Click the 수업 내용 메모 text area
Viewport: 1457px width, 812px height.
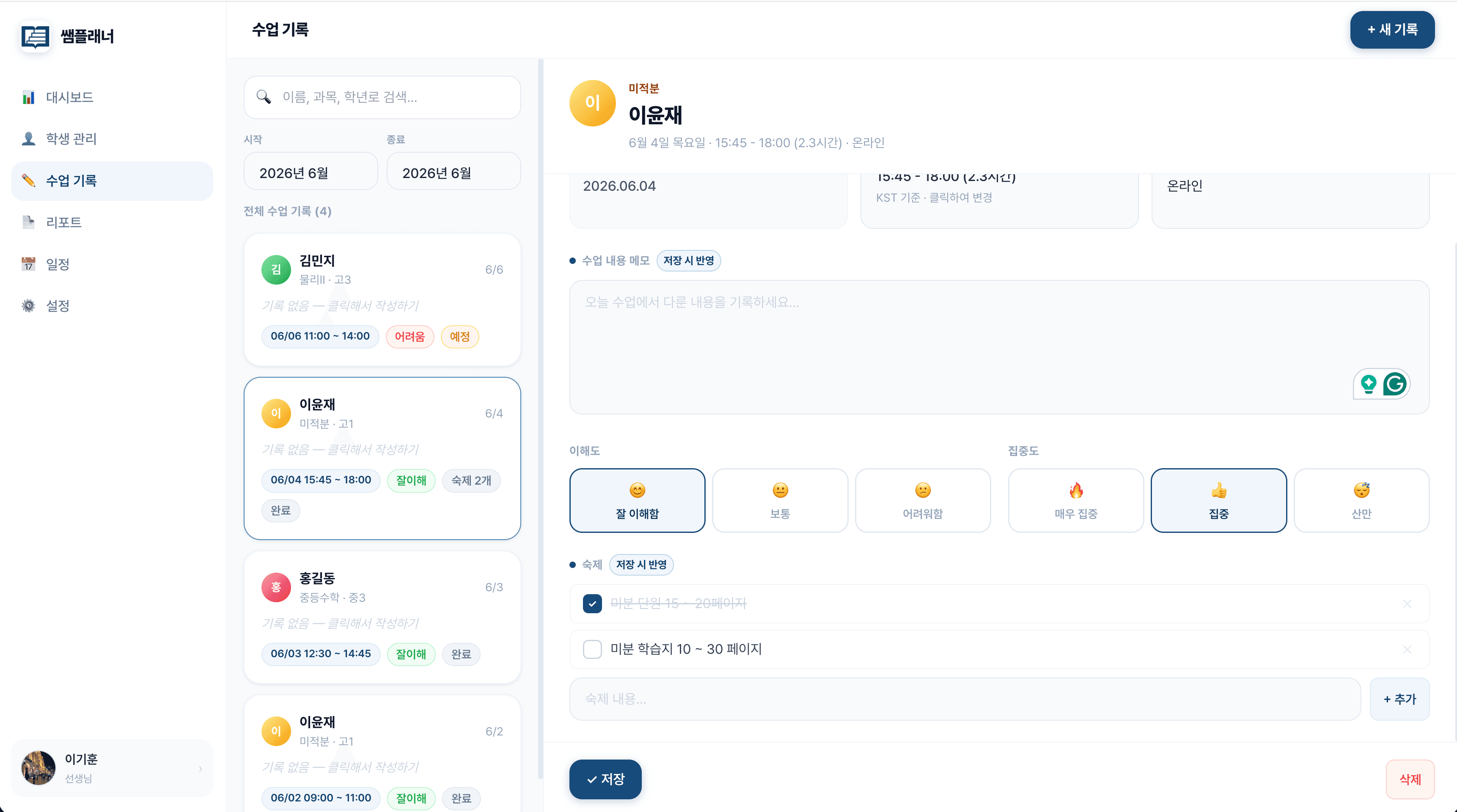tap(999, 347)
